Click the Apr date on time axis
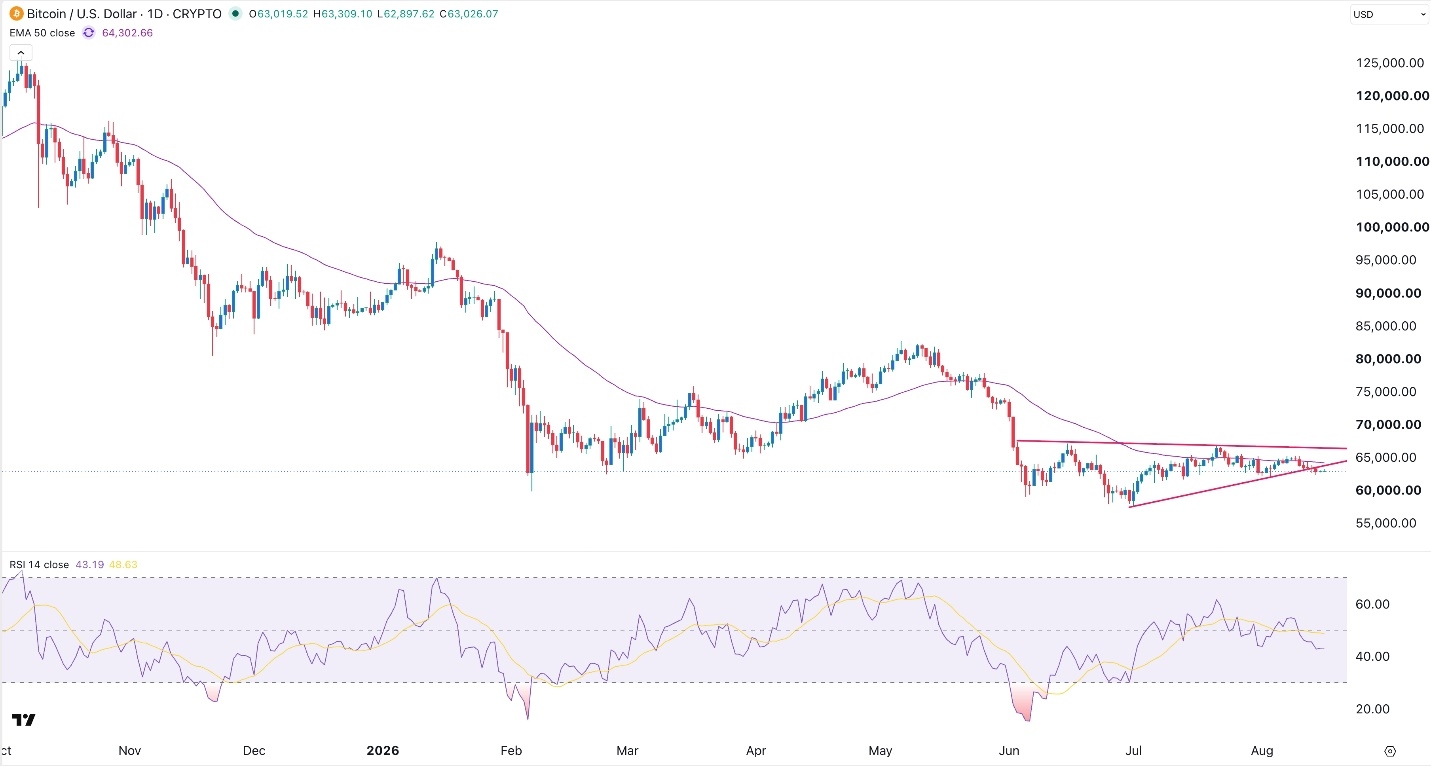The height and width of the screenshot is (766, 1431). coord(756,750)
